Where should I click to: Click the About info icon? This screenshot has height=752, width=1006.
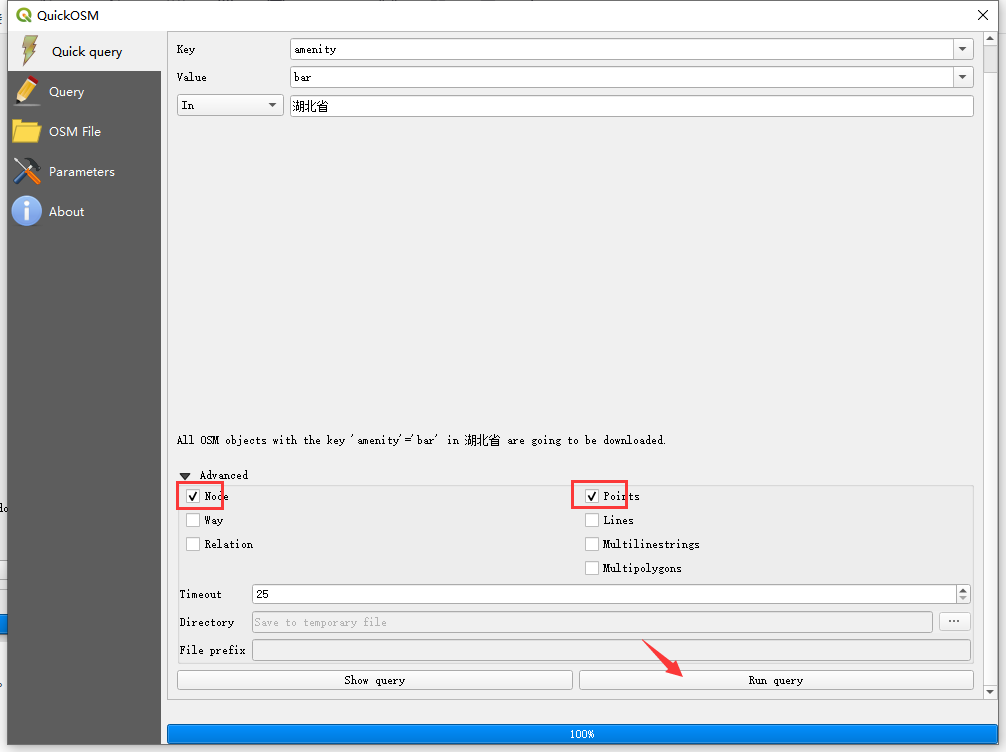click(26, 211)
